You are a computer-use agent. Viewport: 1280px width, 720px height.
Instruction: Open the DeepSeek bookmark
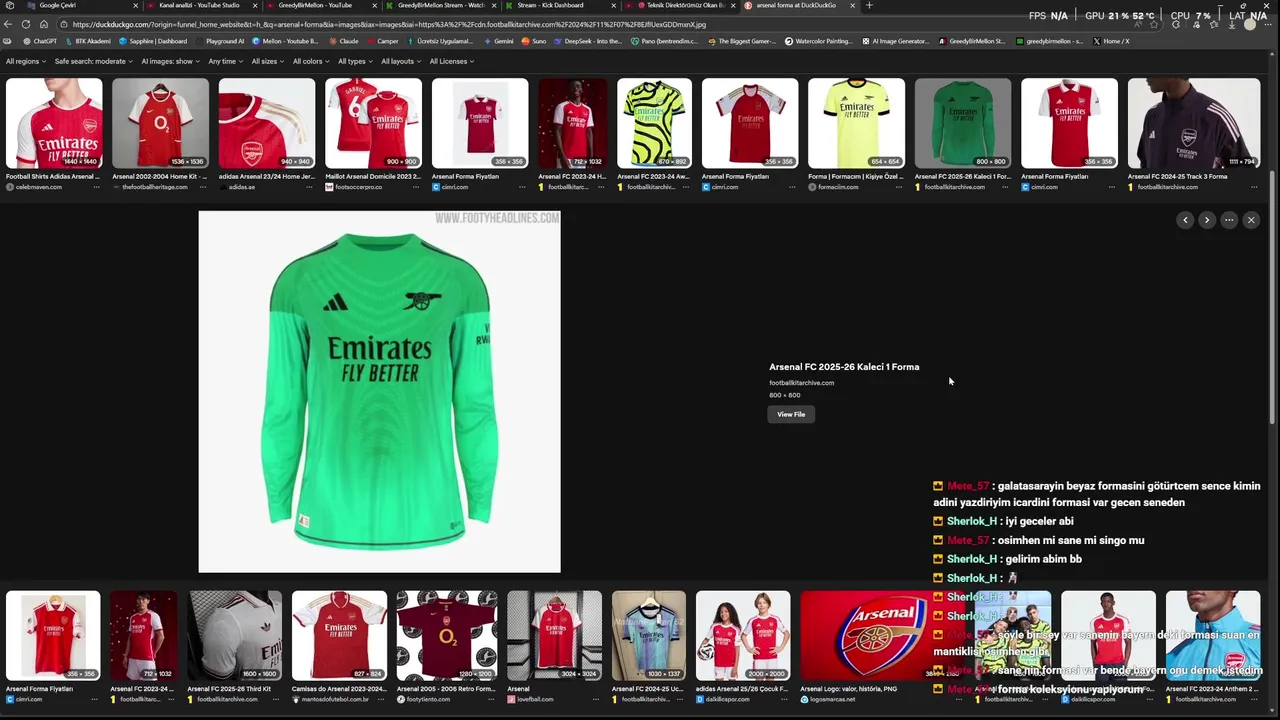click(x=588, y=41)
